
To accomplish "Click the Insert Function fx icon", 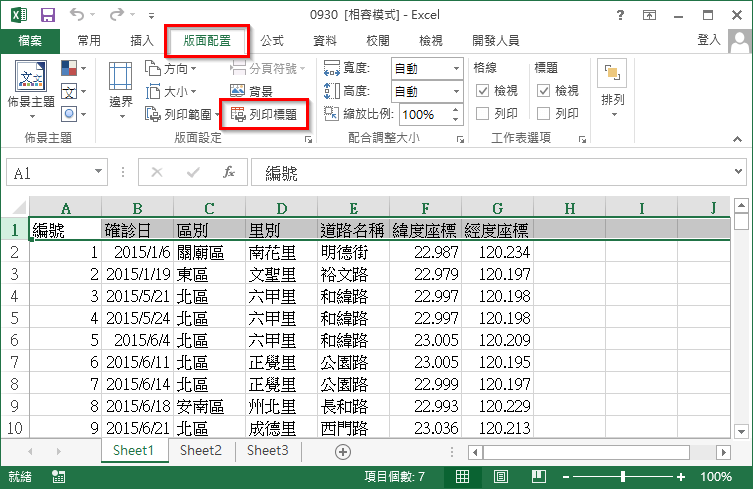I will tap(229, 172).
